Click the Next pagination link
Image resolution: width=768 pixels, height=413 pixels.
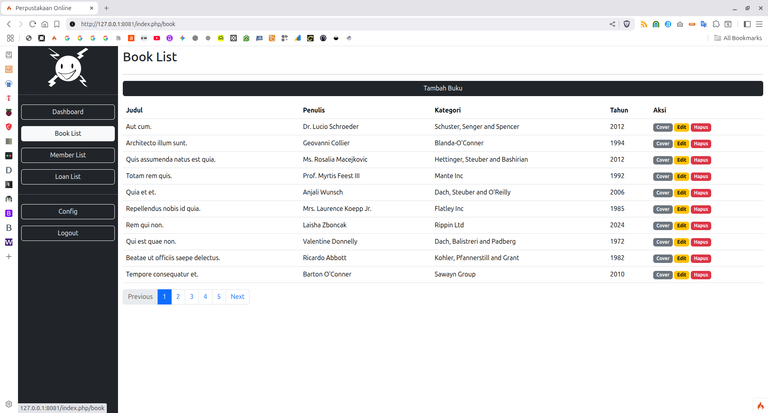pyautogui.click(x=238, y=296)
